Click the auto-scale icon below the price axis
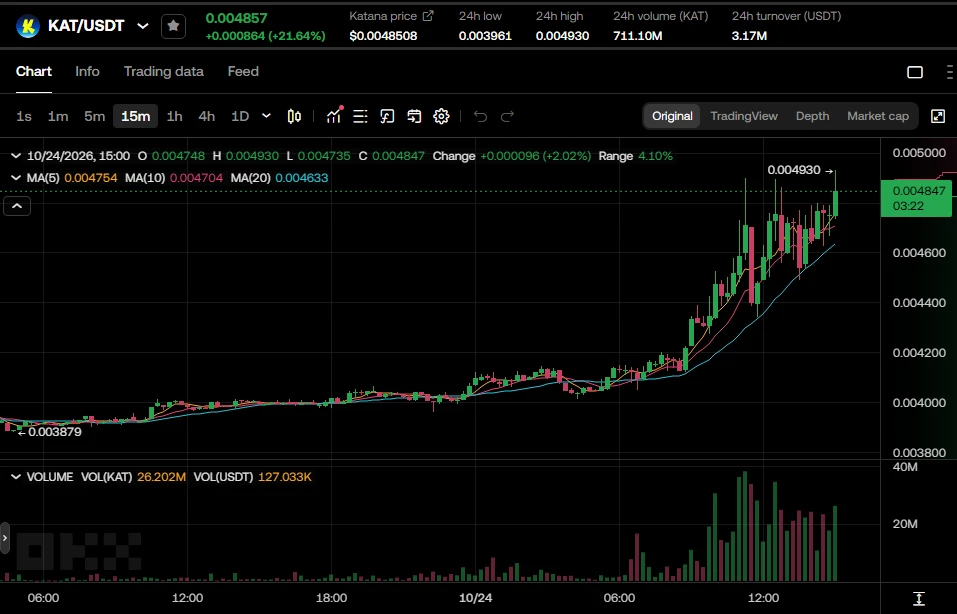The image size is (957, 614). (919, 598)
